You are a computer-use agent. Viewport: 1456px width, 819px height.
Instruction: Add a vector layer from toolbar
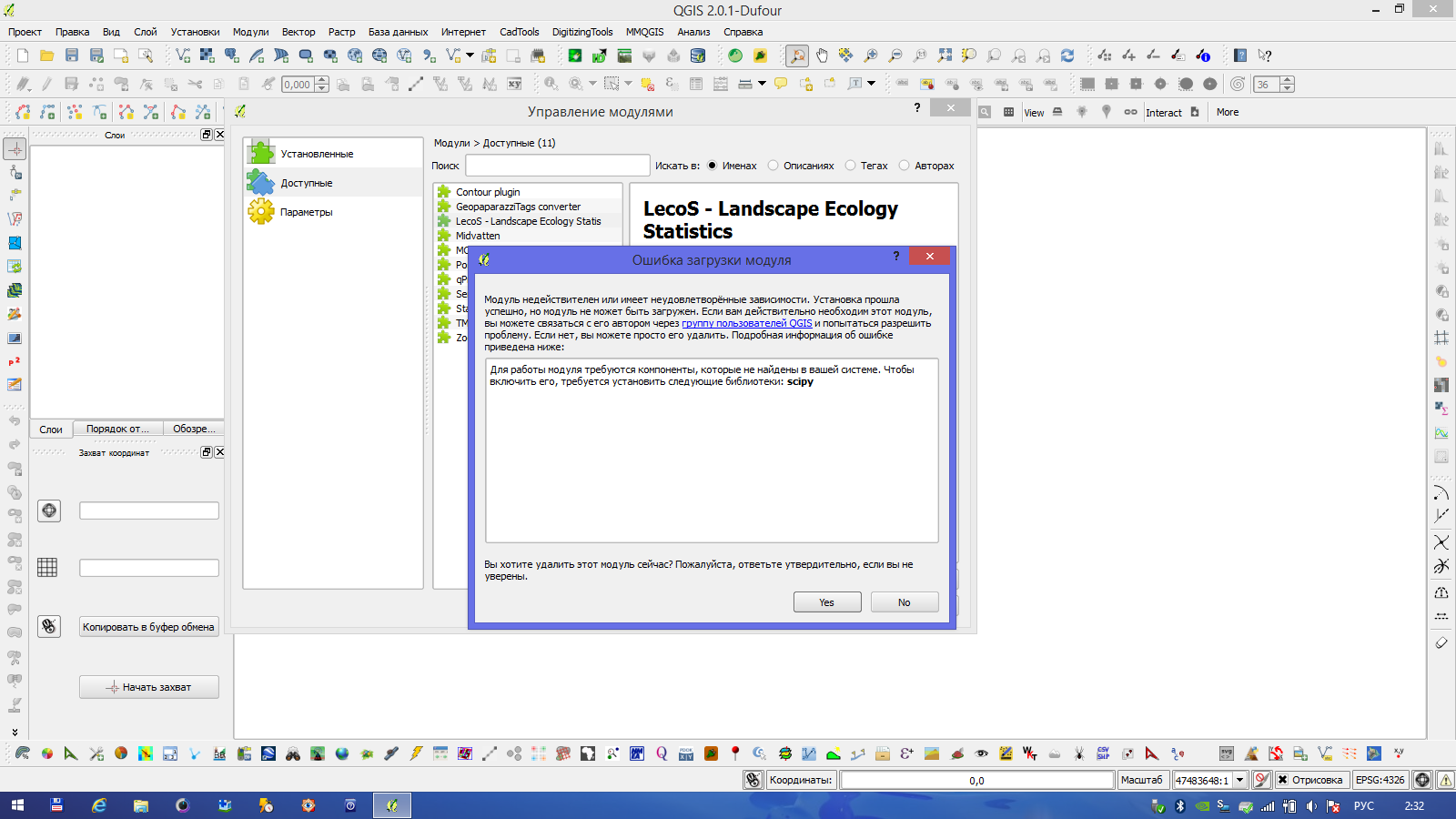point(183,56)
